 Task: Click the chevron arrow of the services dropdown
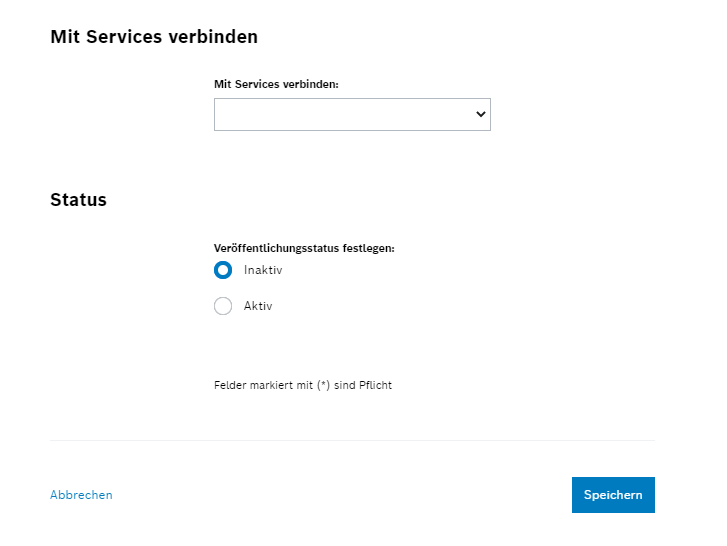tap(481, 114)
